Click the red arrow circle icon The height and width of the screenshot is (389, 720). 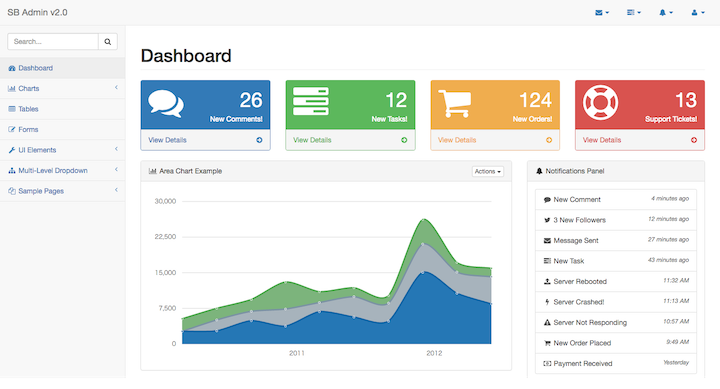pos(694,140)
